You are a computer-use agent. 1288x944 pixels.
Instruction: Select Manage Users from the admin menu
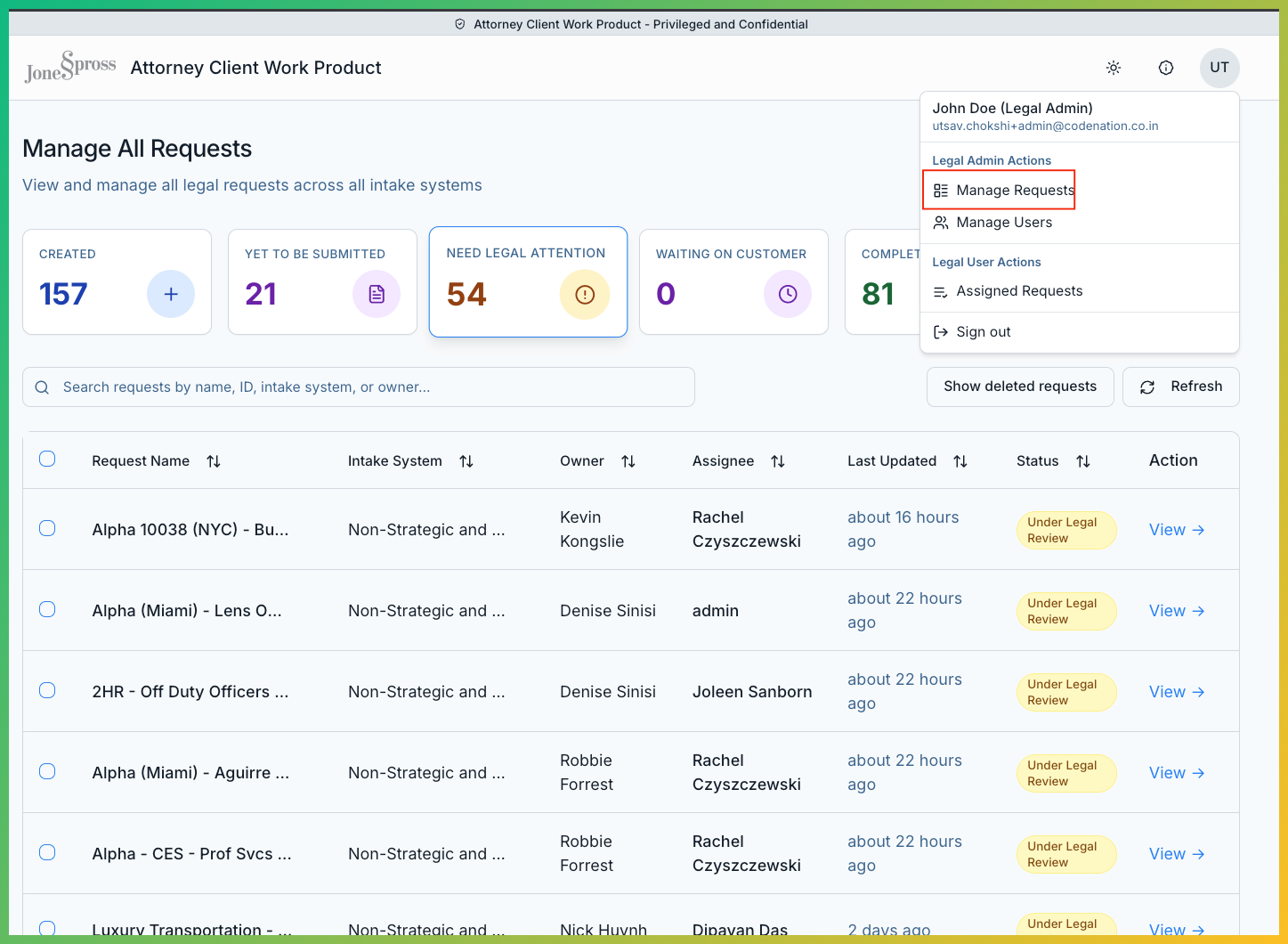pos(1003,222)
